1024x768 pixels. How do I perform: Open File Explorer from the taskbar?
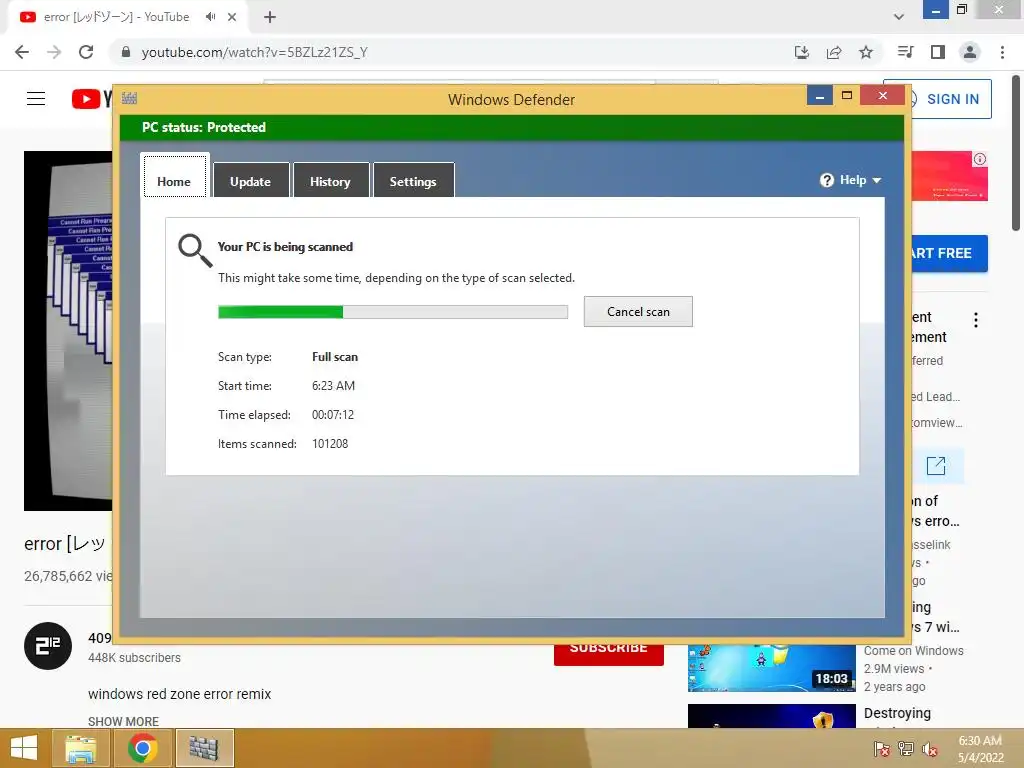(x=81, y=748)
